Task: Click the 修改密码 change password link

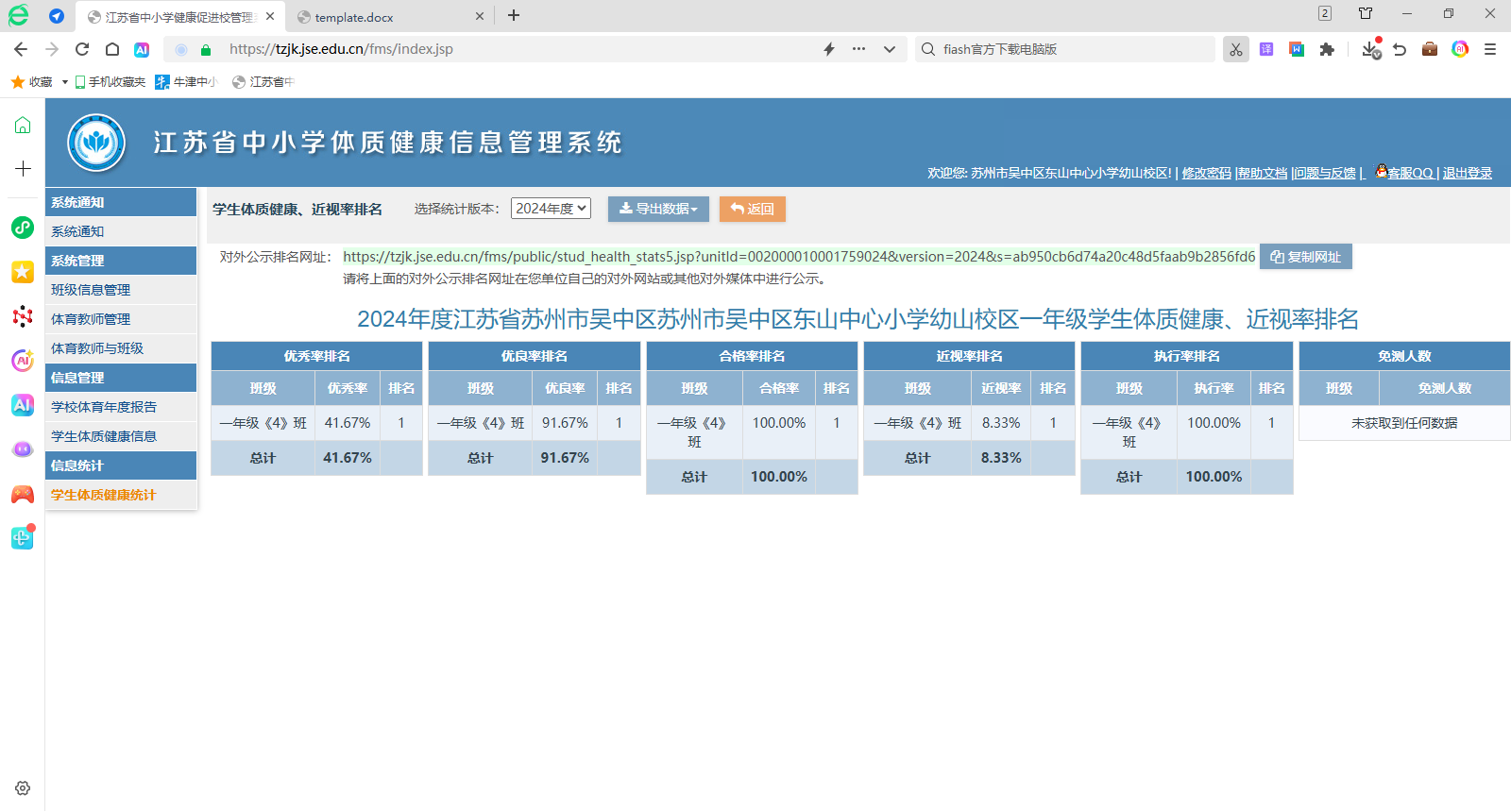Action: pos(1206,173)
